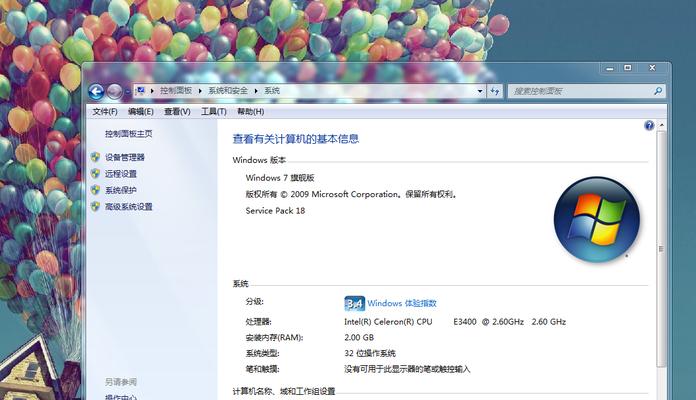This screenshot has height=400, width=696.
Task: Open 设备管理器 link
Action: point(125,157)
